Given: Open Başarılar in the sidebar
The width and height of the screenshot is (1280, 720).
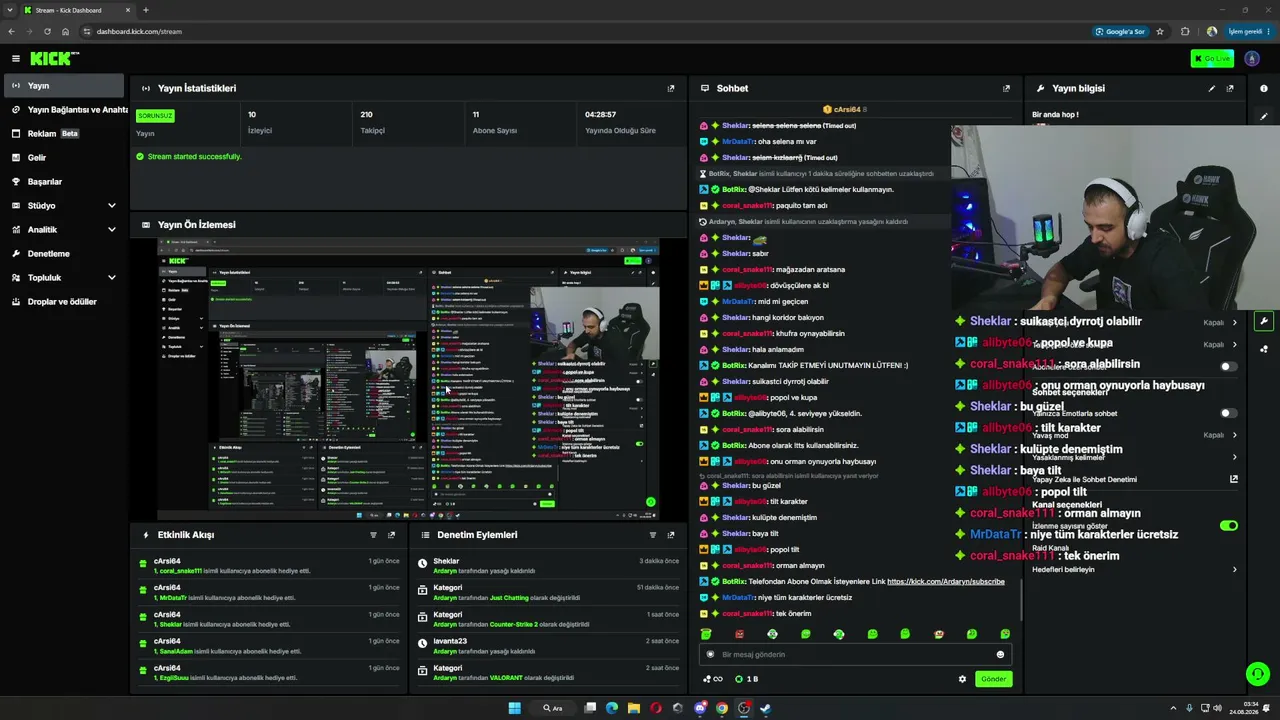Looking at the screenshot, I should pyautogui.click(x=64, y=181).
